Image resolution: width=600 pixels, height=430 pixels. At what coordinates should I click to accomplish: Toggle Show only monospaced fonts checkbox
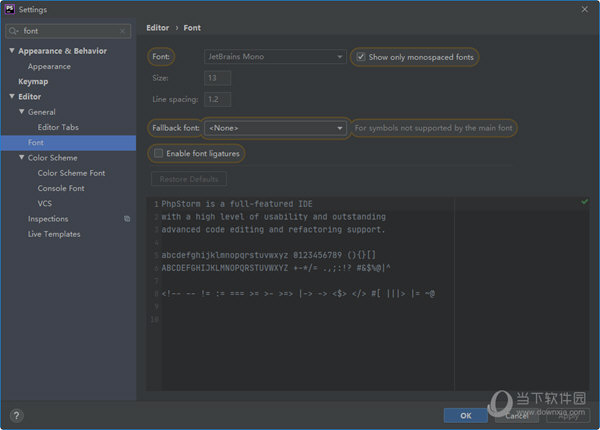(360, 57)
